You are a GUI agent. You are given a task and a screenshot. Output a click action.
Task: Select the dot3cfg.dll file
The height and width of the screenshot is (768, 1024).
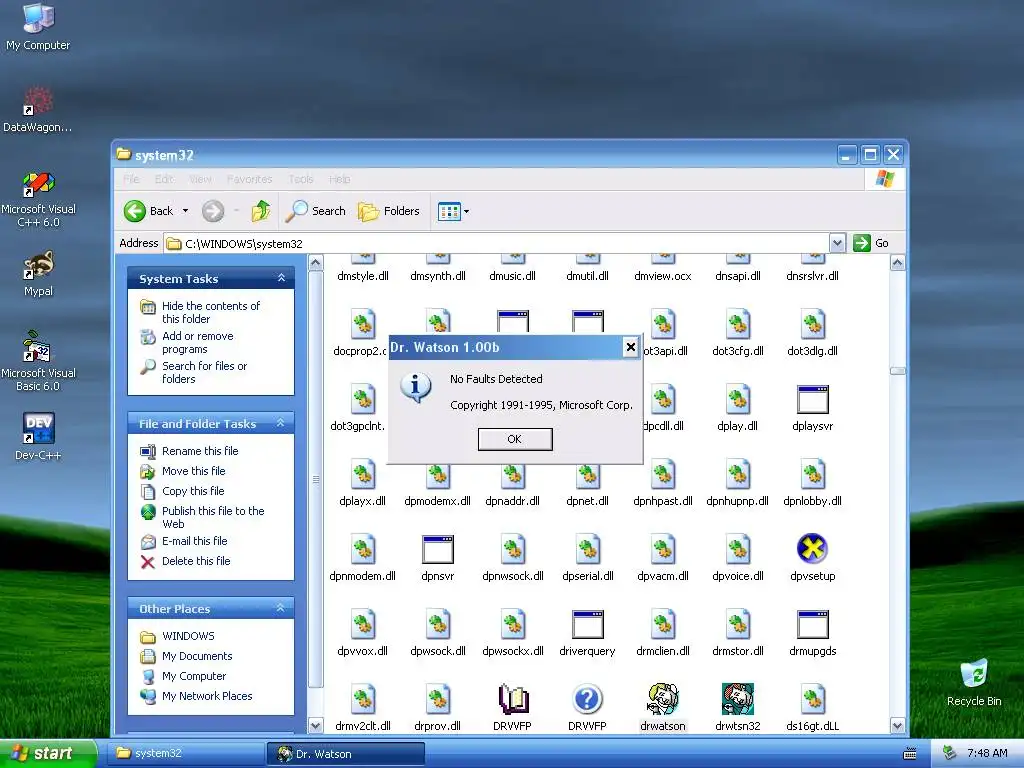point(737,332)
